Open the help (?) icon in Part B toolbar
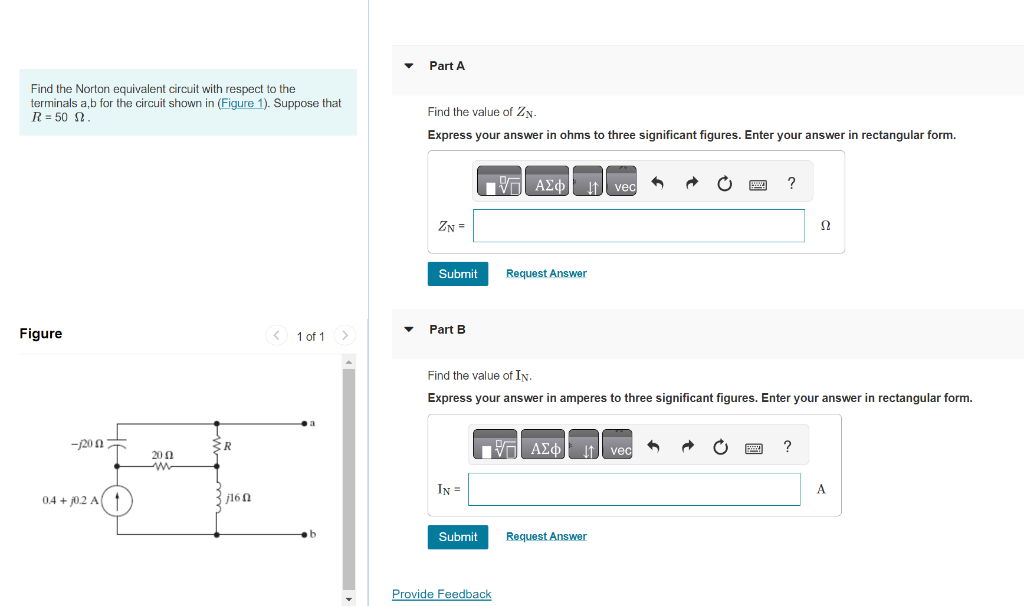 click(x=787, y=446)
